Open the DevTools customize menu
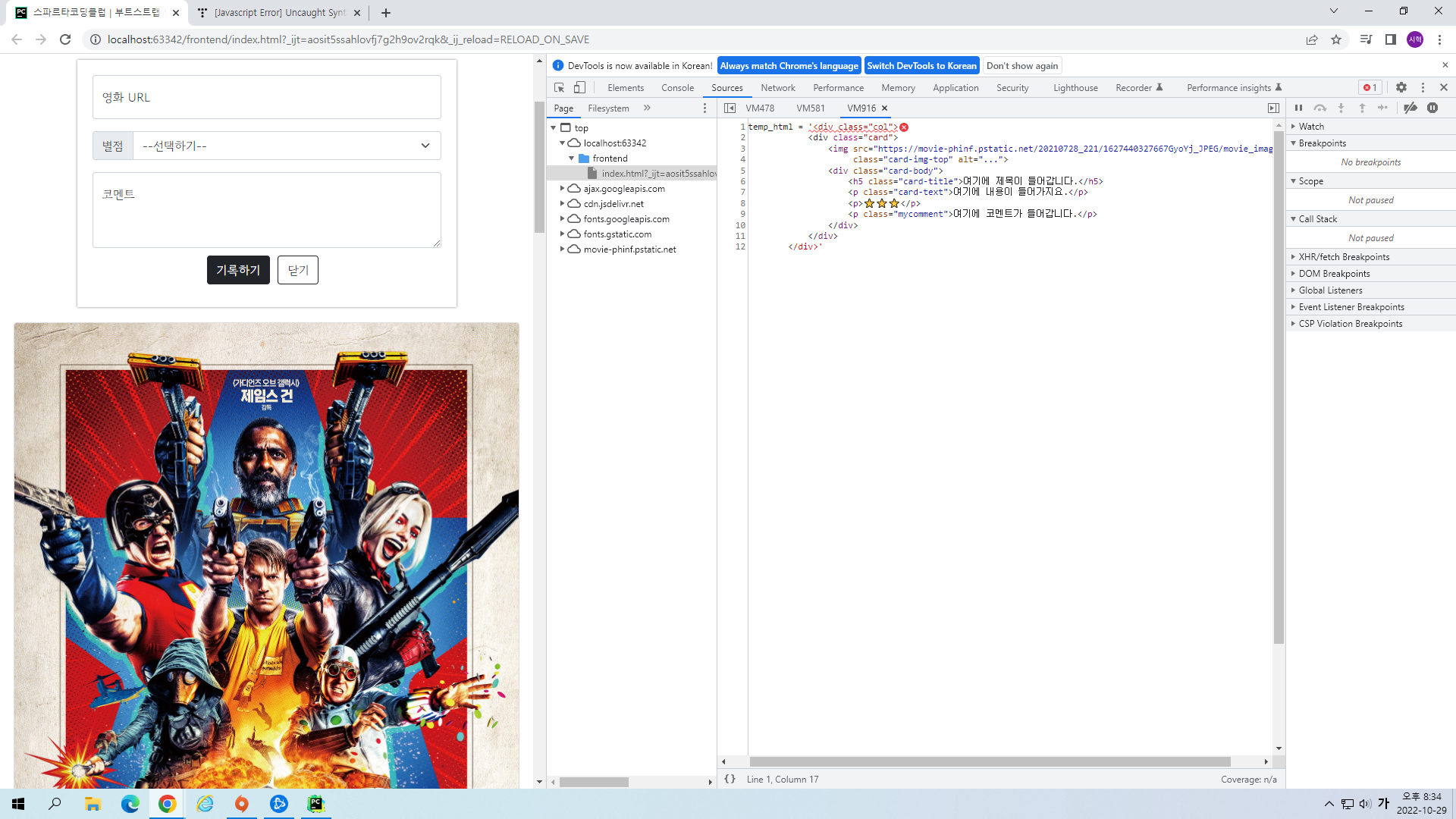 pyautogui.click(x=1423, y=87)
